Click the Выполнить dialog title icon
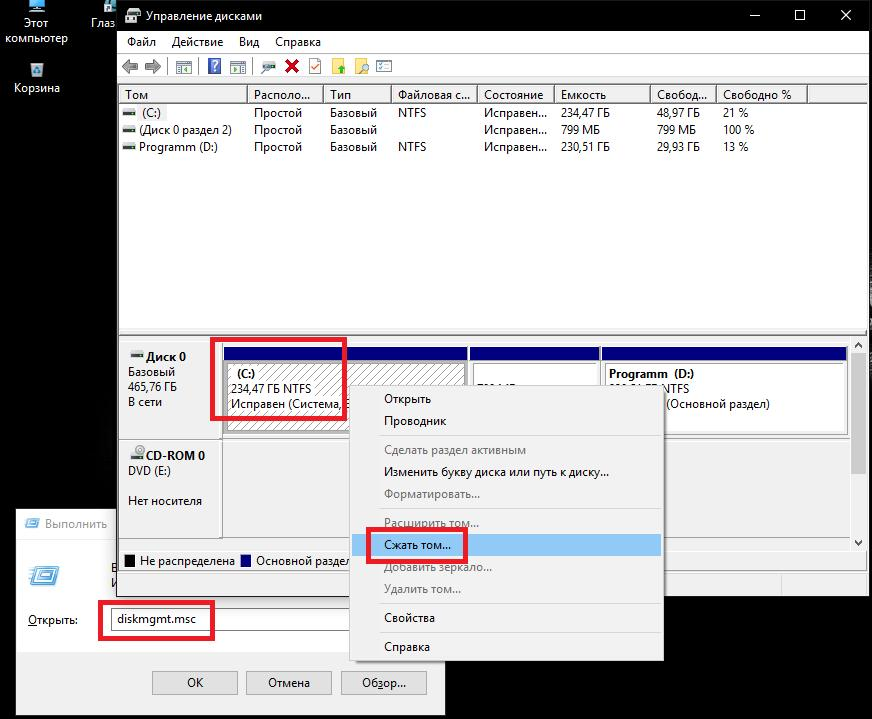 point(32,523)
